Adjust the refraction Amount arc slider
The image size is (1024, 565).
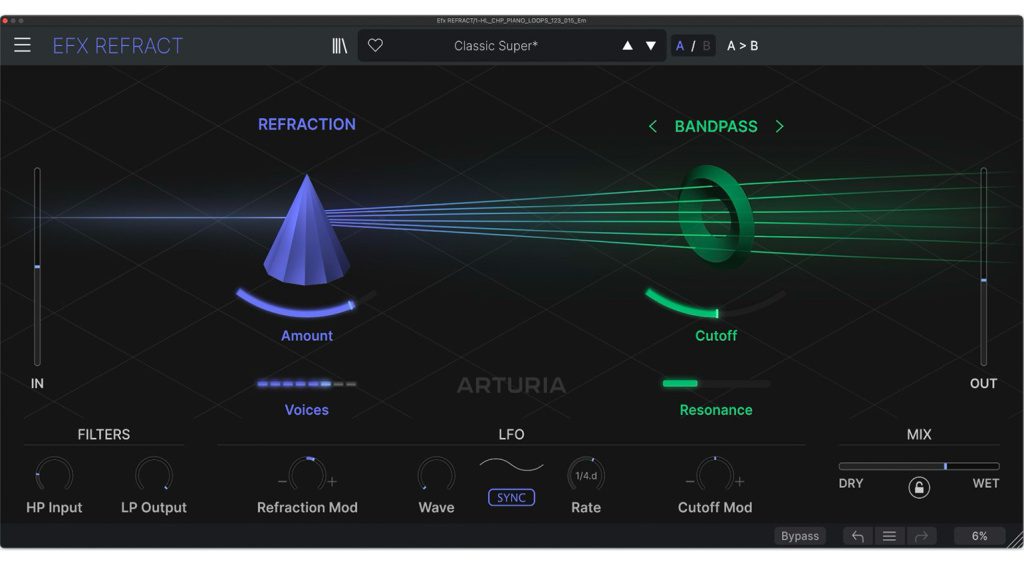point(306,302)
